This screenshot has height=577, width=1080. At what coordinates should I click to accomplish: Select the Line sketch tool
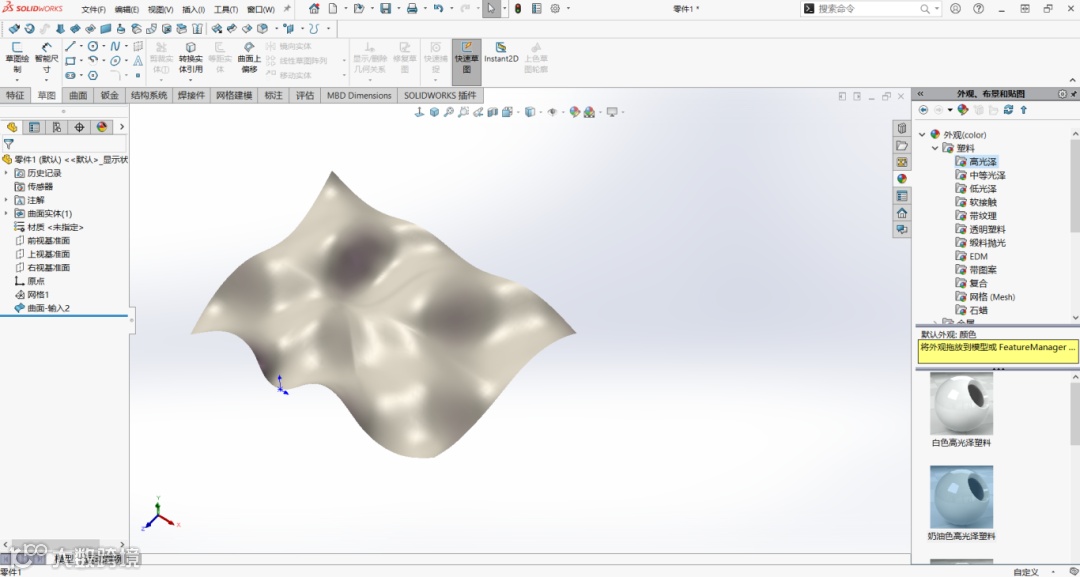[70, 46]
